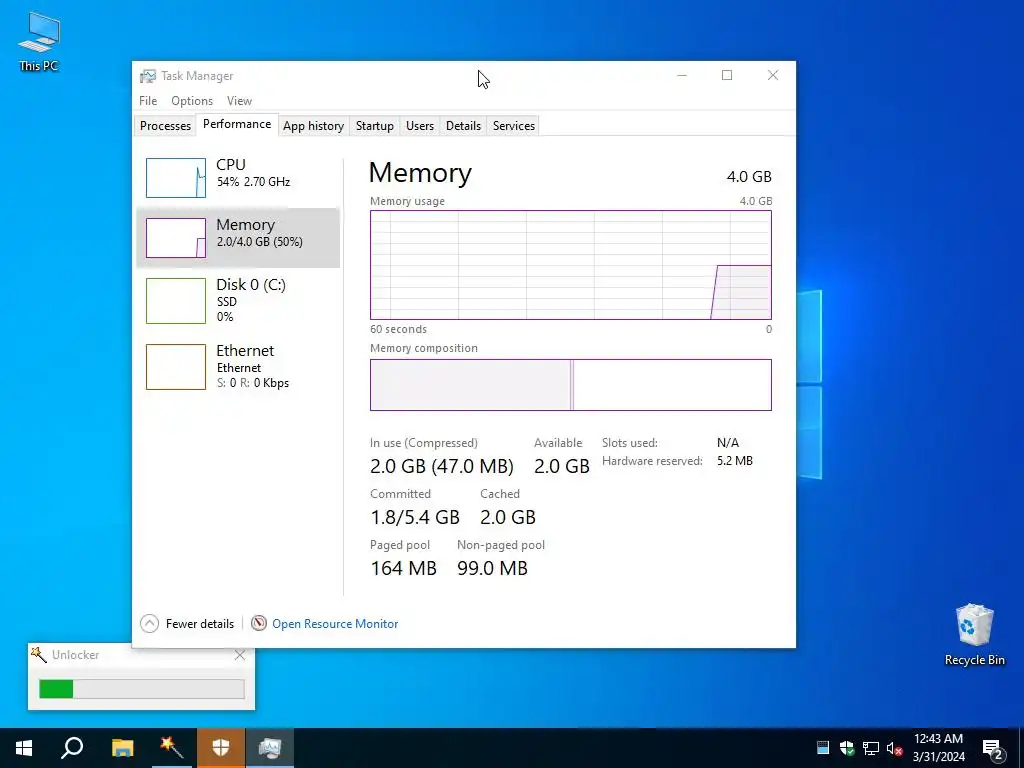1024x768 pixels.
Task: Switch to the Details tab
Action: pyautogui.click(x=464, y=125)
